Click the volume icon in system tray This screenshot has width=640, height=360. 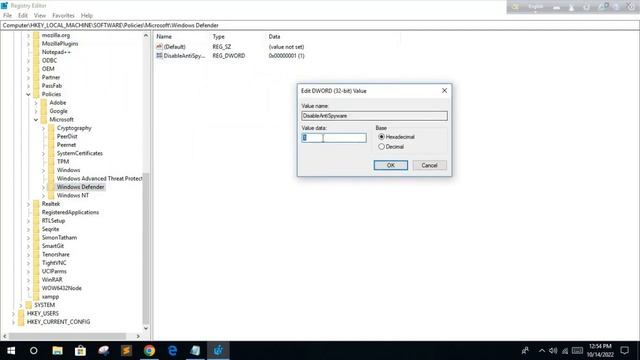[x=553, y=351]
